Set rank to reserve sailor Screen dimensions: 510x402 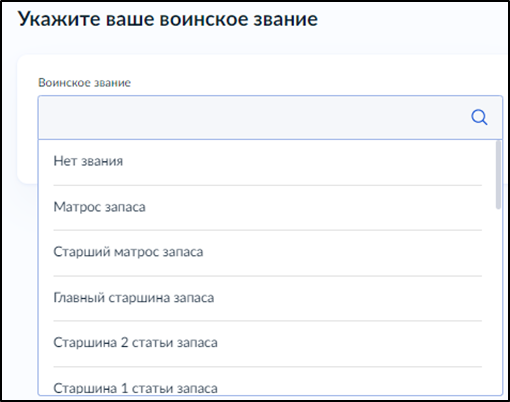(x=268, y=207)
